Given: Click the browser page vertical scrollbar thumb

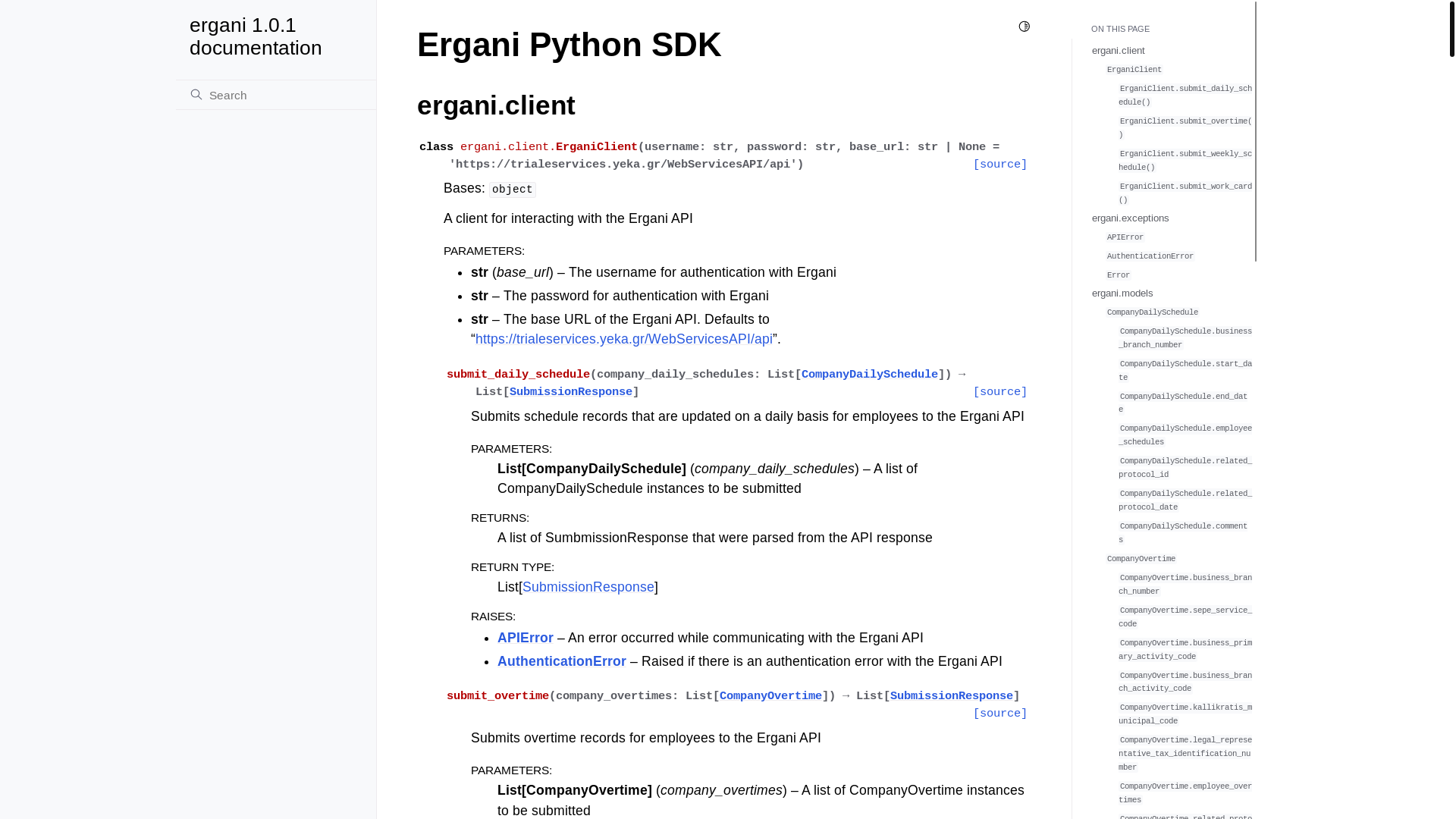Looking at the screenshot, I should pyautogui.click(x=1451, y=29).
